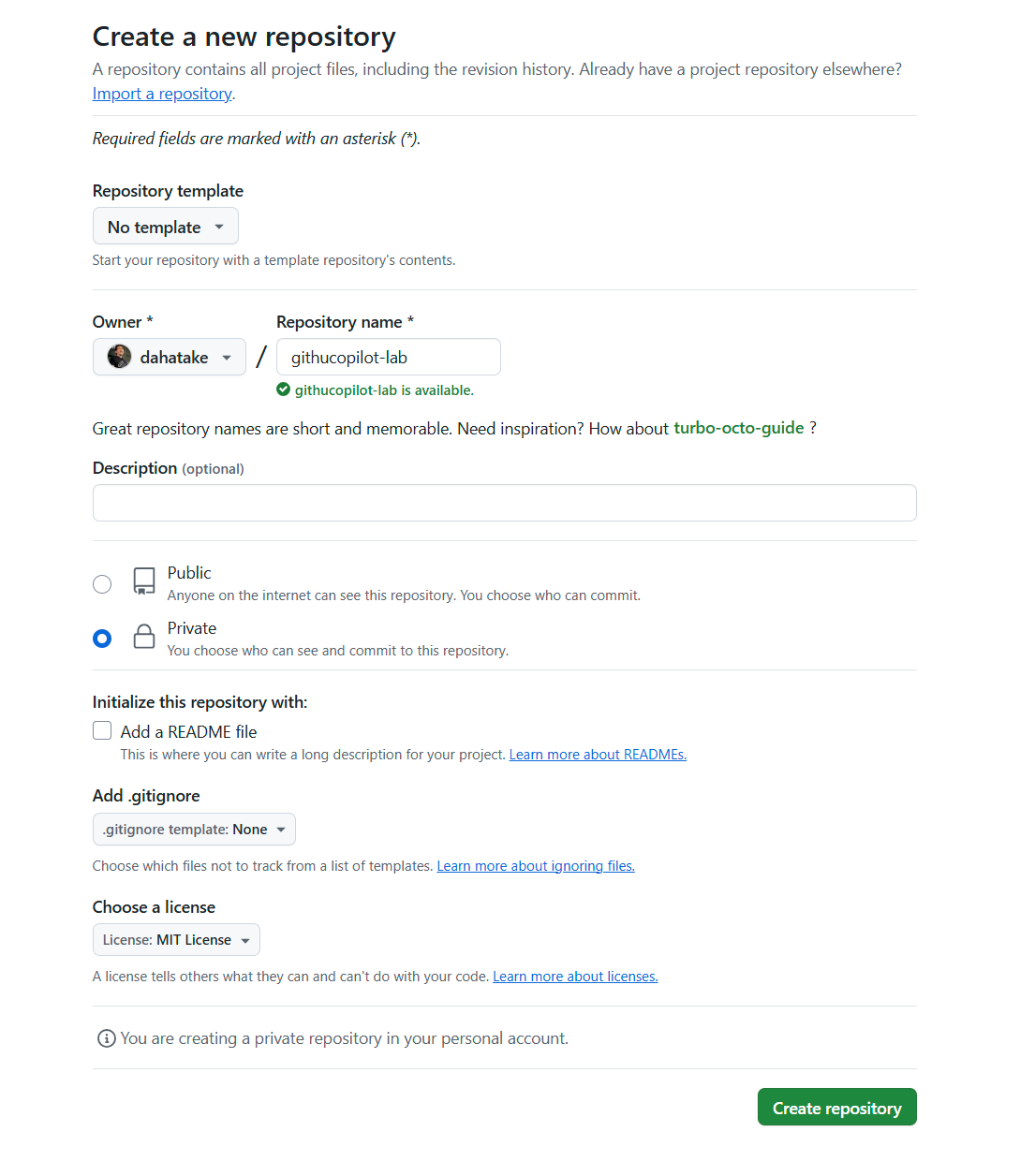Screen dimensions: 1035x1176
Task: Click the dahatake avatar image
Action: (x=119, y=357)
